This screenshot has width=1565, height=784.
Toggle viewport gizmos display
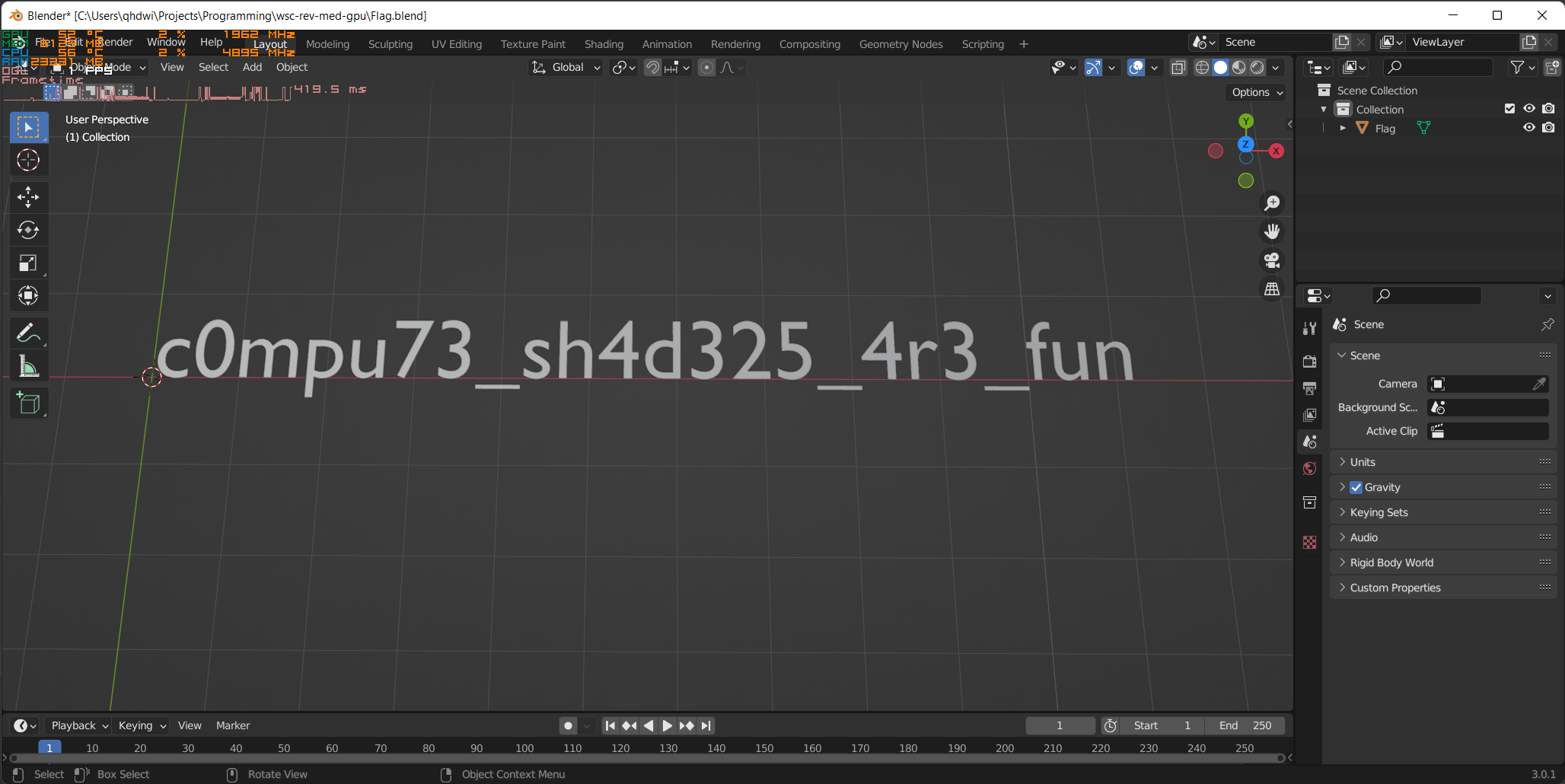point(1093,68)
